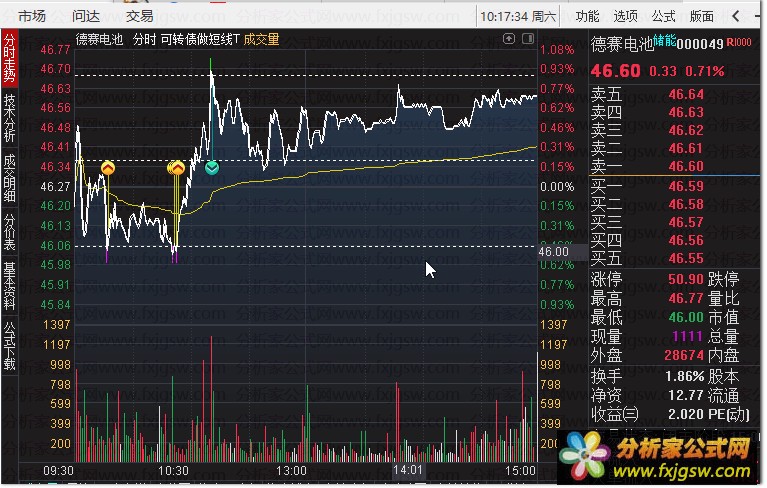Open the 市场 menu
Image resolution: width=767 pixels, height=488 pixels.
32,16
